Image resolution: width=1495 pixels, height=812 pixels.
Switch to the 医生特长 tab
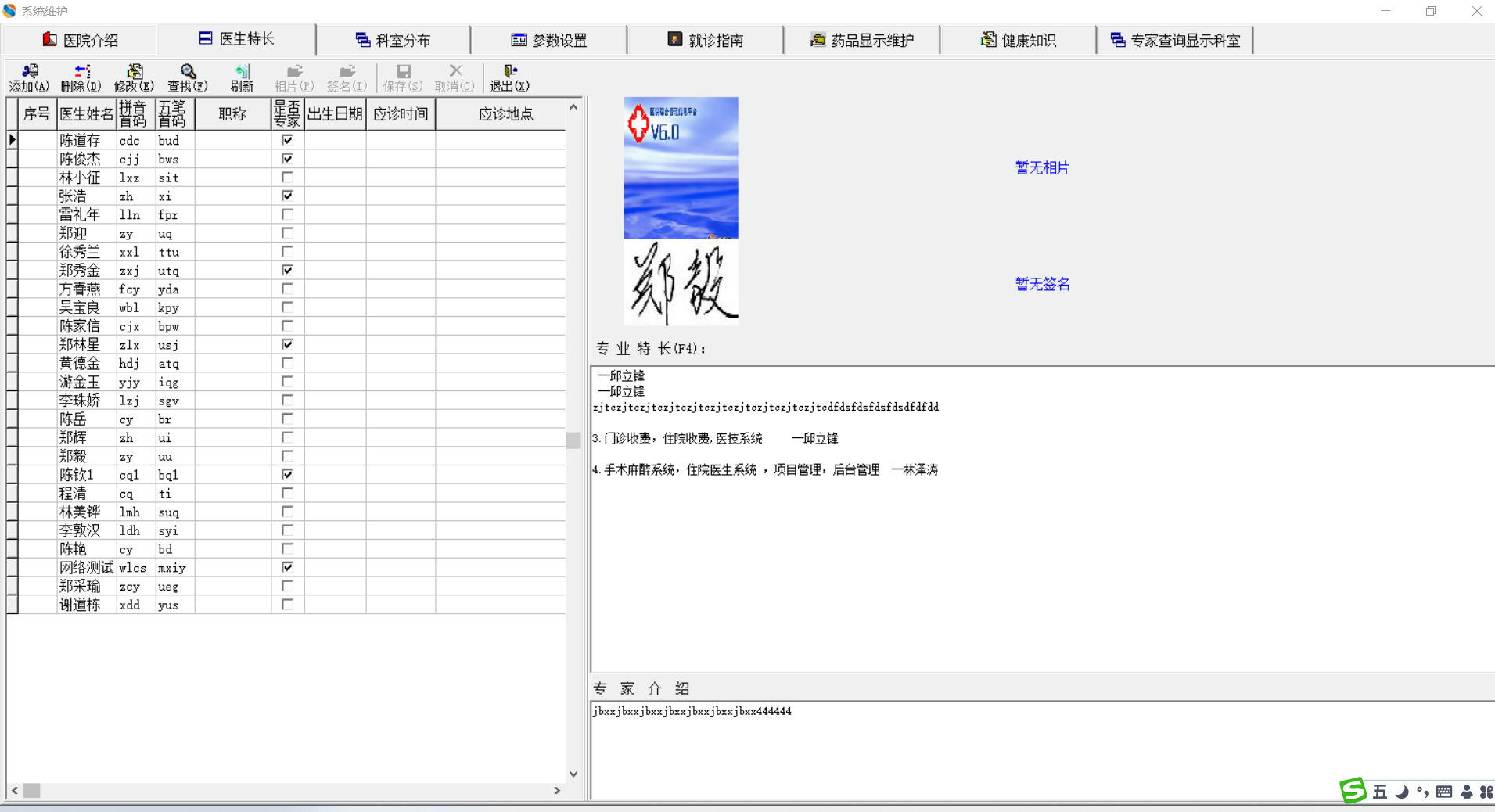(236, 39)
